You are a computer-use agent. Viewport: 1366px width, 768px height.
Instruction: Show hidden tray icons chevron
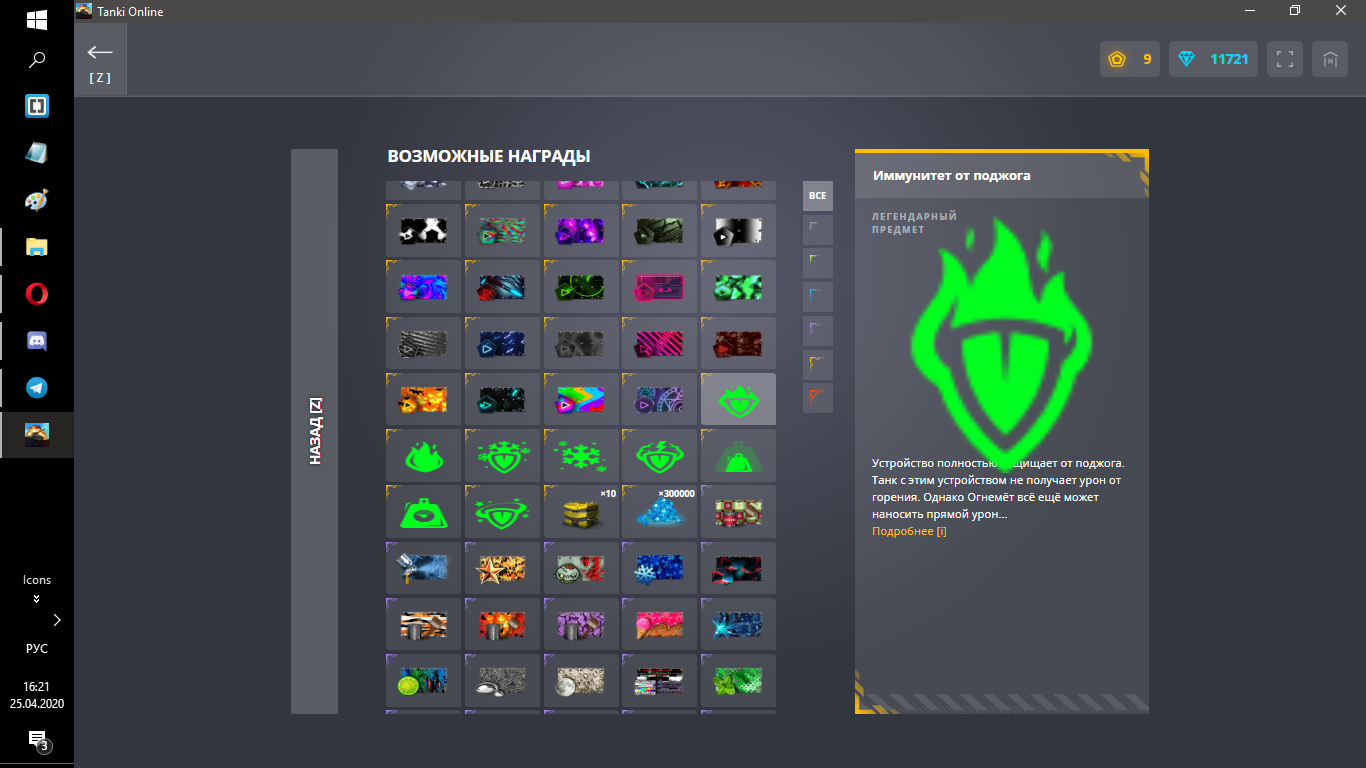tap(57, 620)
